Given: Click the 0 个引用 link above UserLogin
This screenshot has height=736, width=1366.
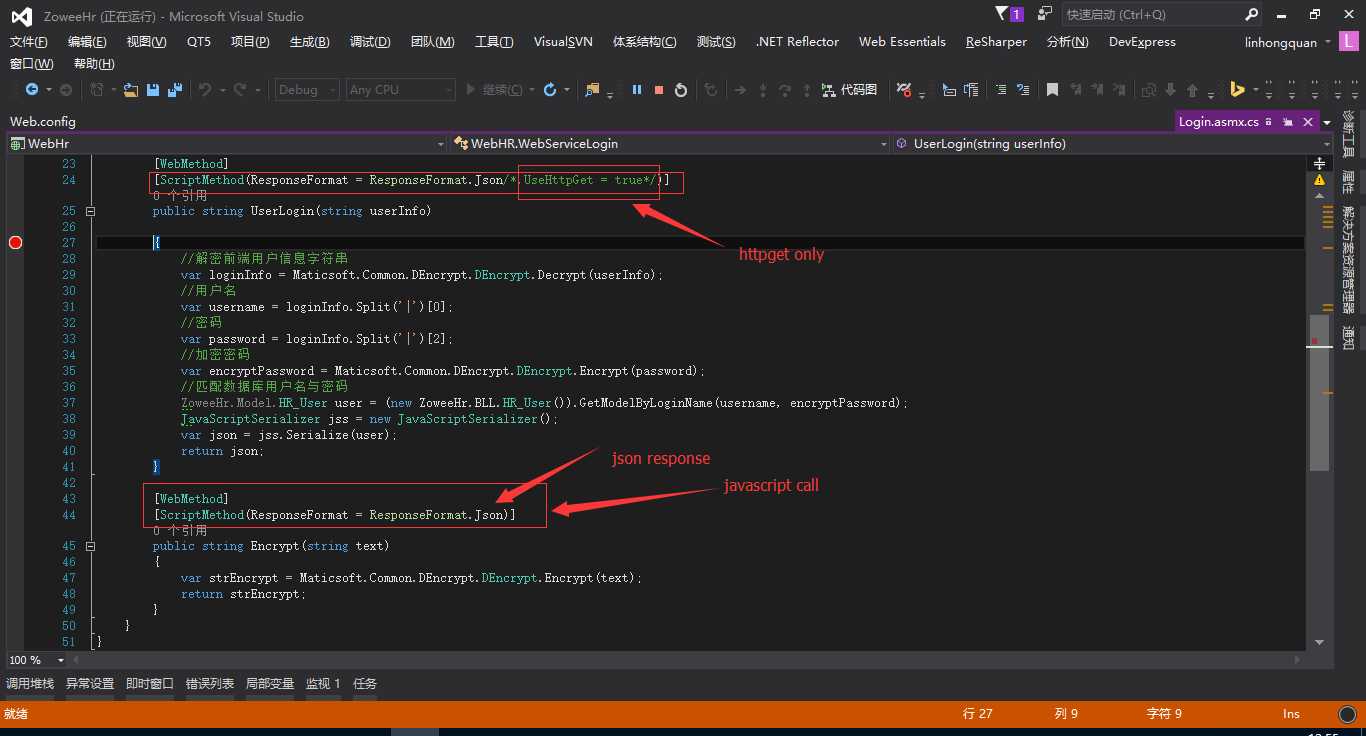Looking at the screenshot, I should [x=180, y=196].
